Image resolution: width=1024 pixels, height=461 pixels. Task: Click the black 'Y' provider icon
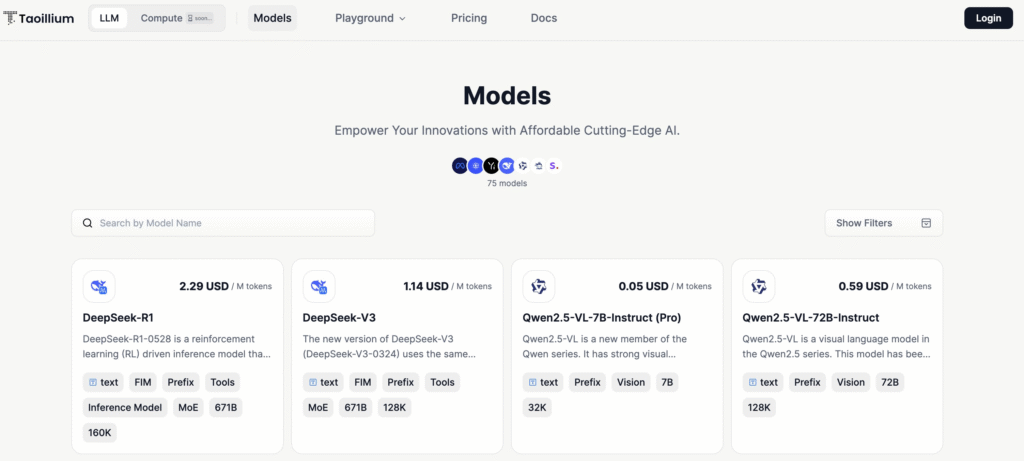[491, 166]
